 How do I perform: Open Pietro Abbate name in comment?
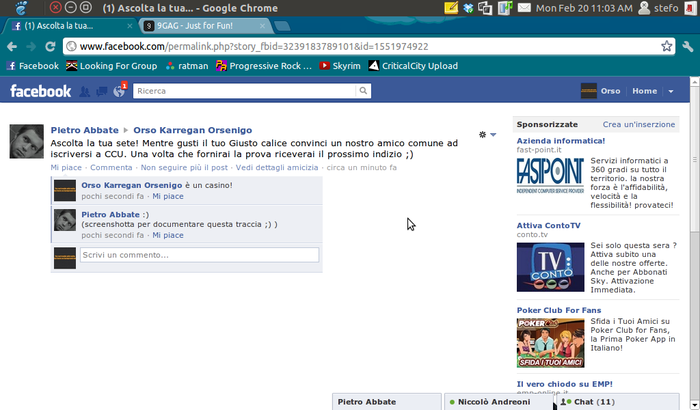(x=110, y=215)
